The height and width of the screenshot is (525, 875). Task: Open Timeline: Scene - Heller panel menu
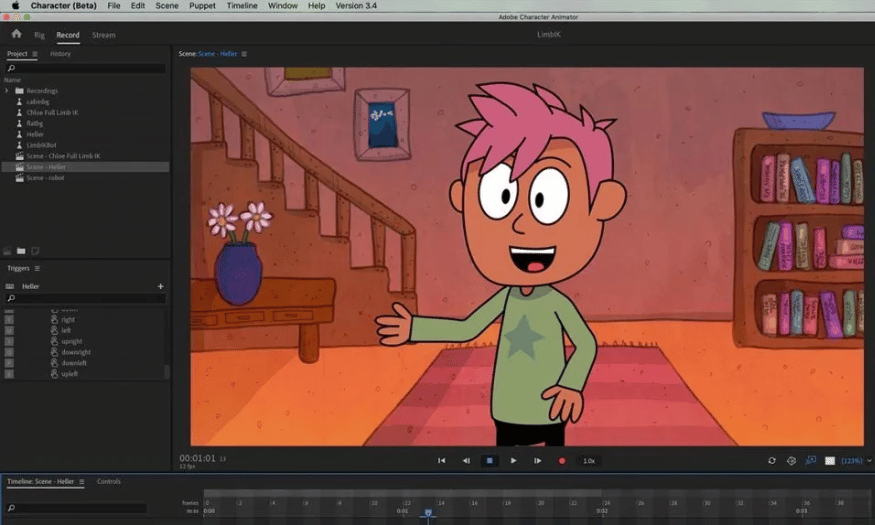[x=81, y=481]
